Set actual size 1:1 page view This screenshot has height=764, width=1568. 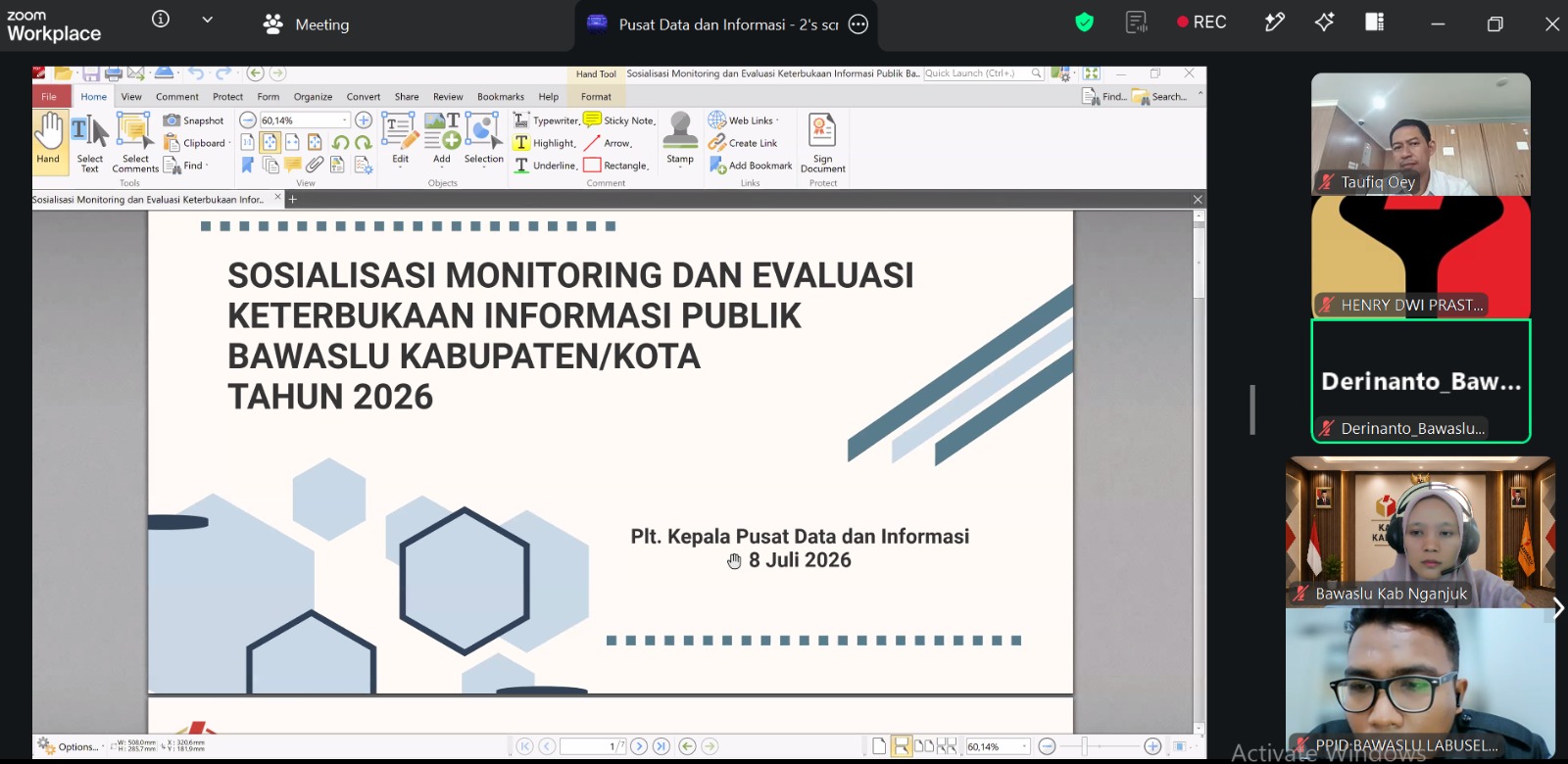(x=248, y=143)
